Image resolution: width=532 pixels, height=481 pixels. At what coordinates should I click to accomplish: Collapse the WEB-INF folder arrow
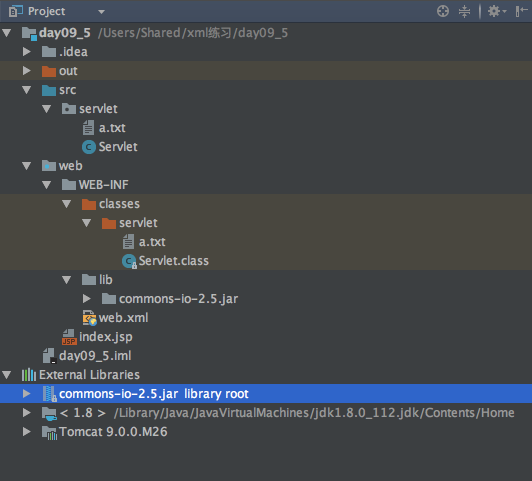coord(46,185)
